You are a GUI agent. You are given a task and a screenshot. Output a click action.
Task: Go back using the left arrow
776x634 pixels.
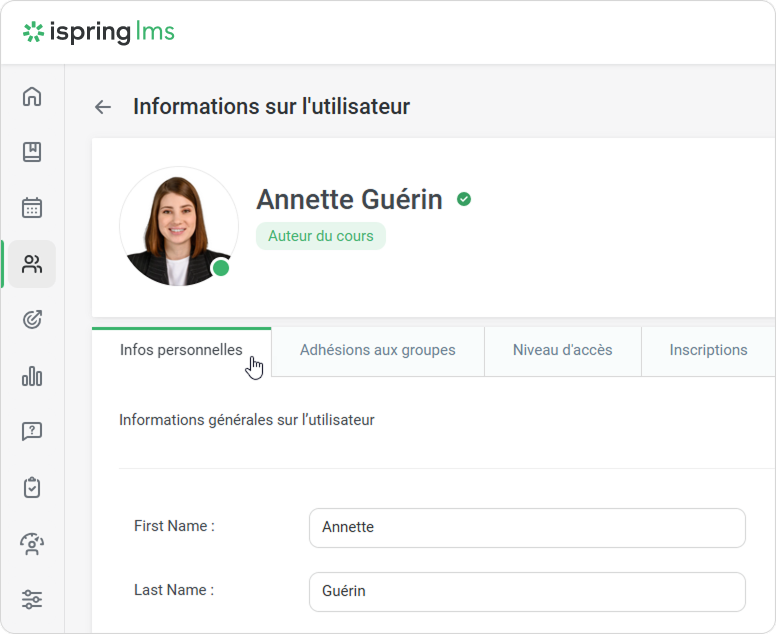click(102, 107)
